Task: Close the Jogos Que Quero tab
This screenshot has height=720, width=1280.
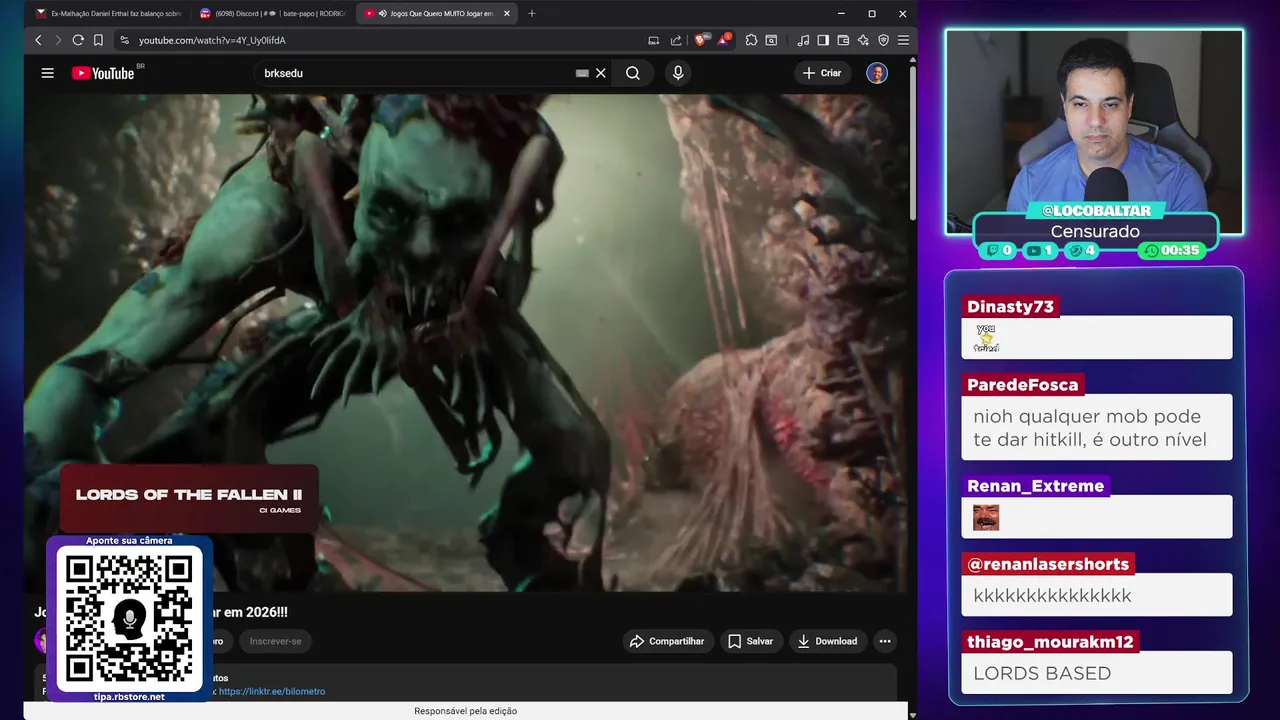Action: (x=507, y=13)
